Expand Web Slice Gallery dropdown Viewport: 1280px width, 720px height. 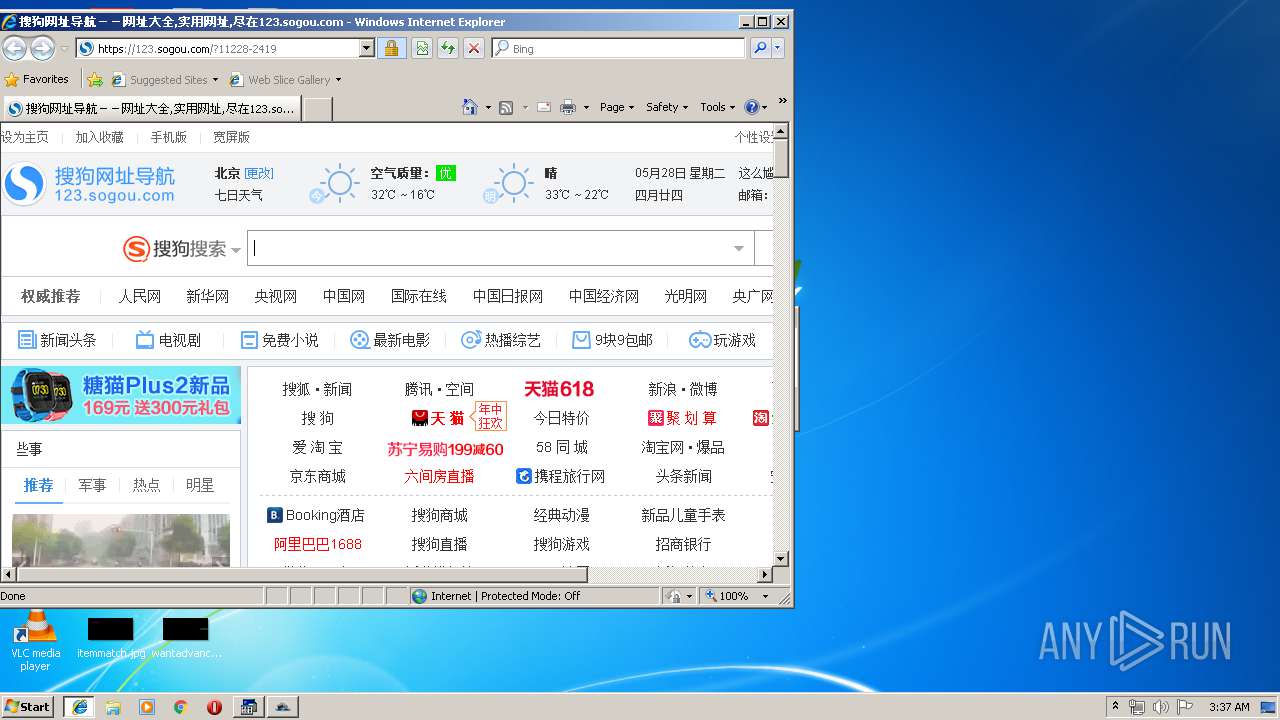point(338,80)
